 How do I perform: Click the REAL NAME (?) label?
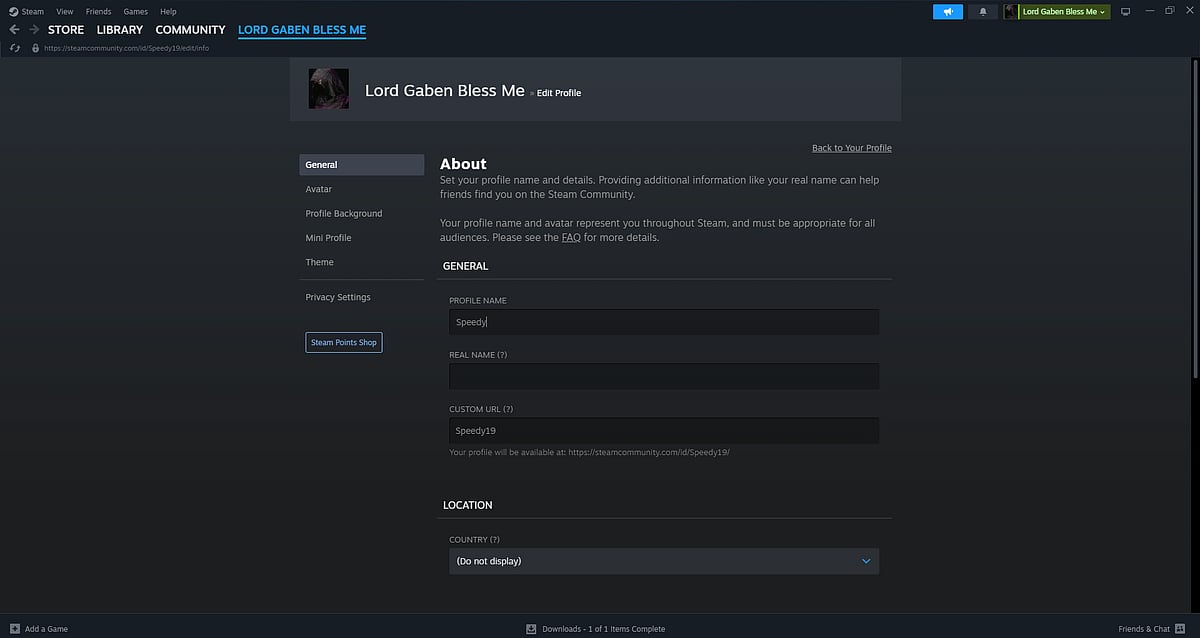click(x=478, y=355)
